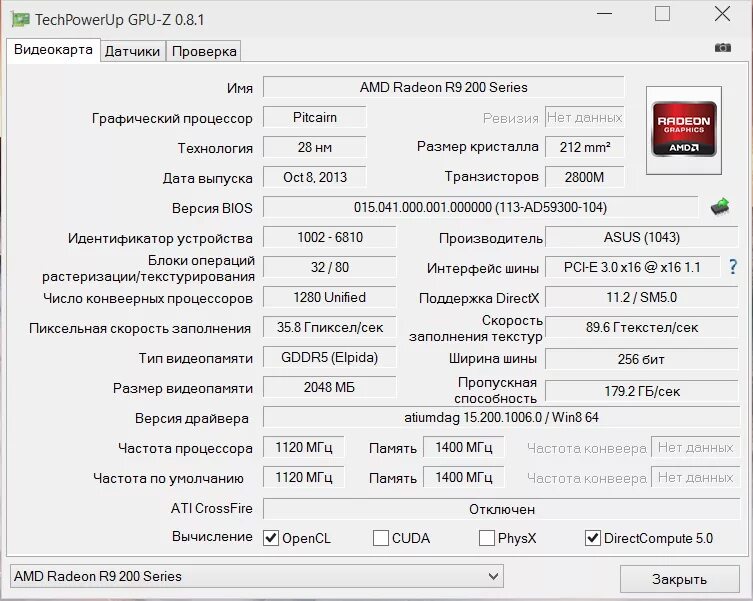Open the AMD Radeon R9 200 Series dropdown
The height and width of the screenshot is (601, 753).
tap(256, 576)
